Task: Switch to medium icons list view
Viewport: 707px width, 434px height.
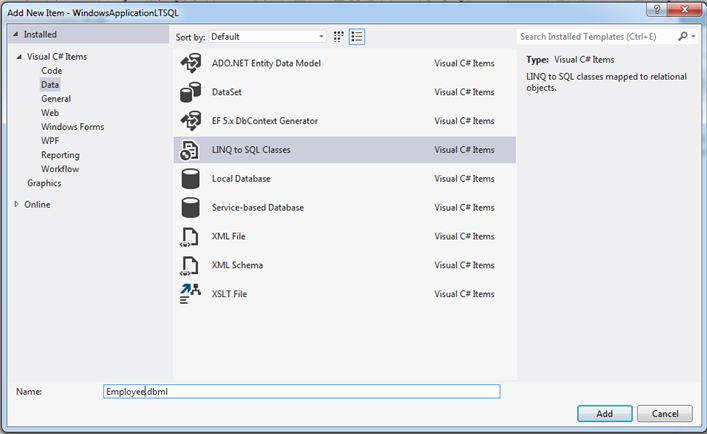Action: pyautogui.click(x=357, y=36)
